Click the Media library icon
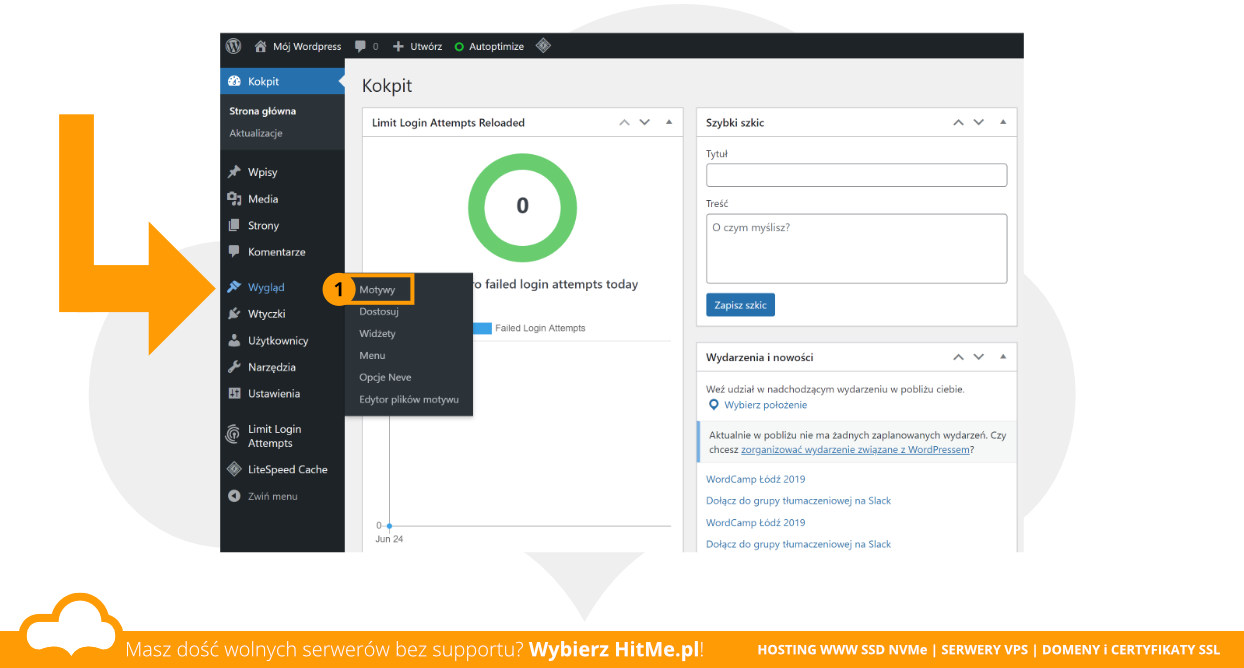The height and width of the screenshot is (668, 1244). (234, 199)
